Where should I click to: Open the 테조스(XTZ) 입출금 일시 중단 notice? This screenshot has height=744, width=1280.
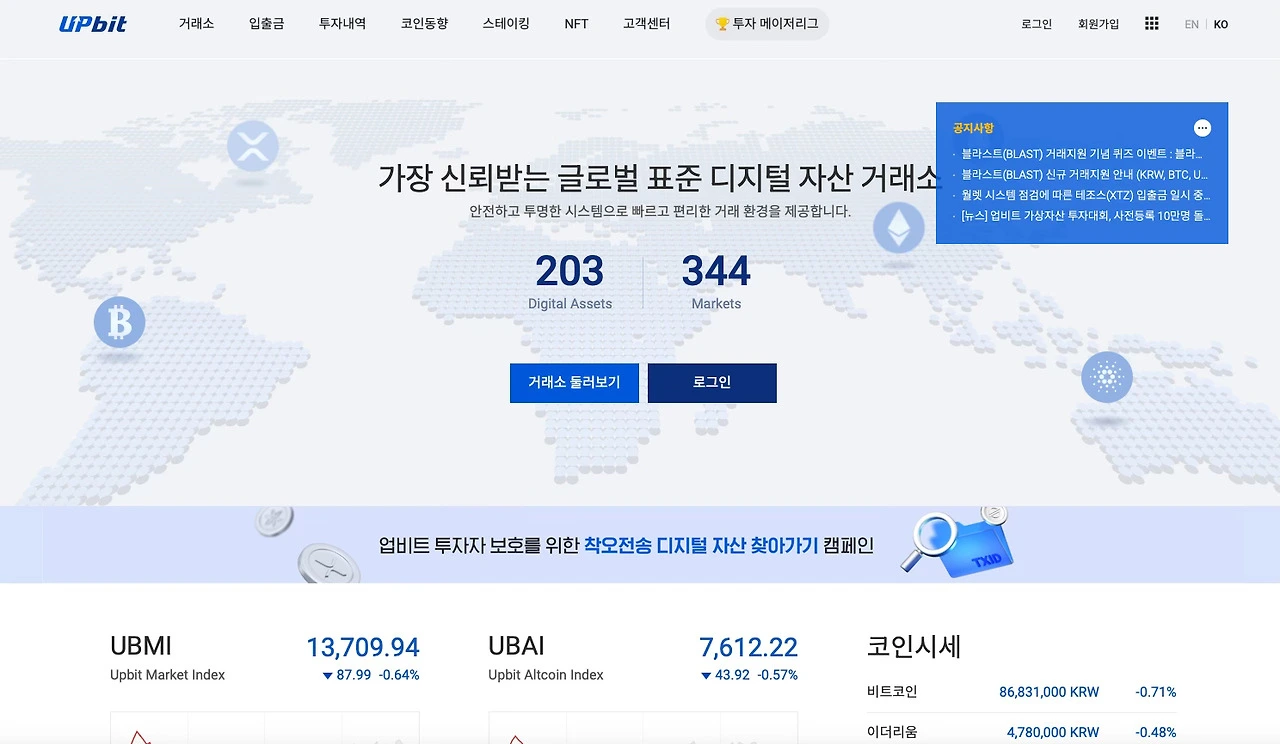(x=1085, y=195)
